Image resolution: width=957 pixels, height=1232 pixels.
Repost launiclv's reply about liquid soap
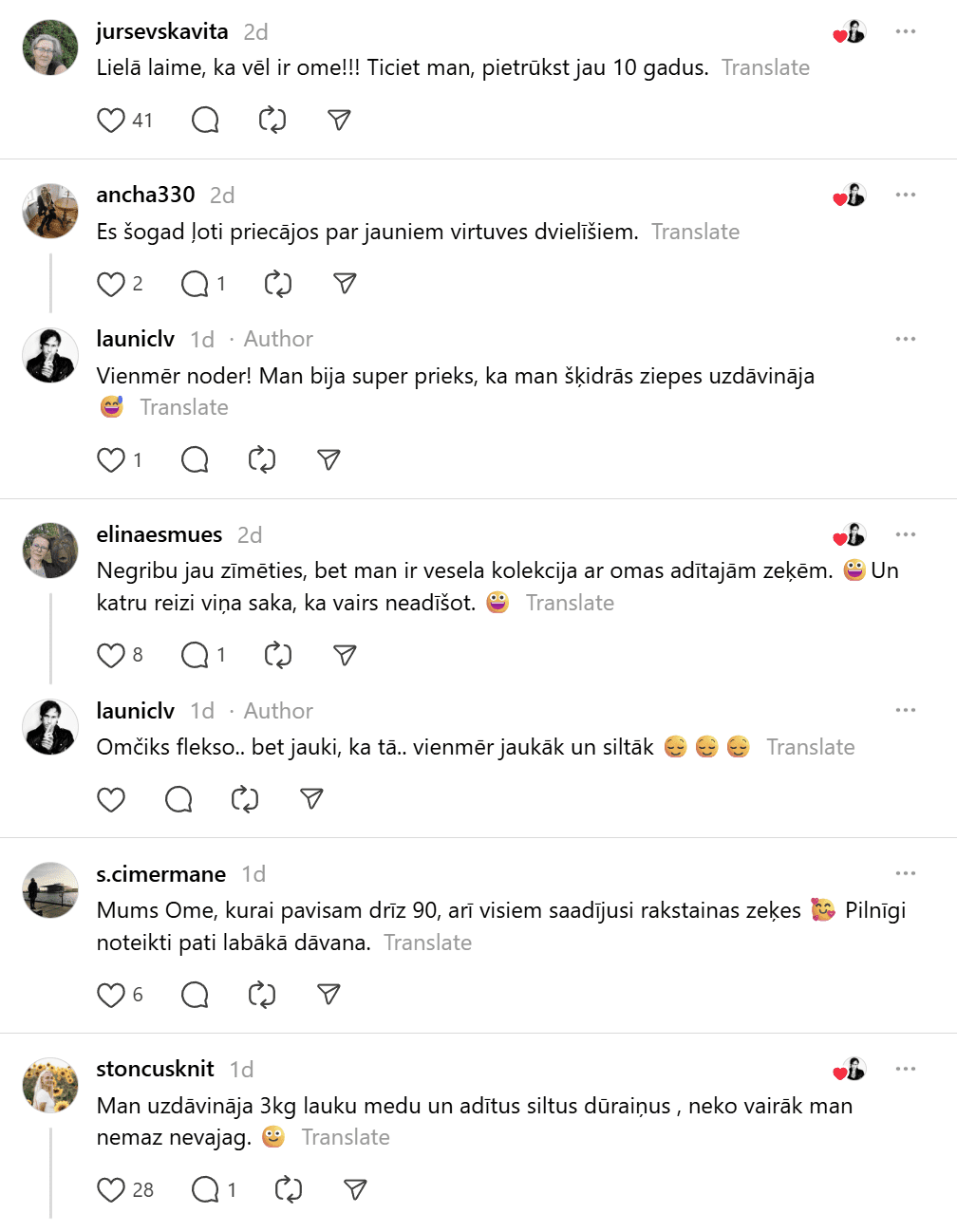click(x=262, y=460)
